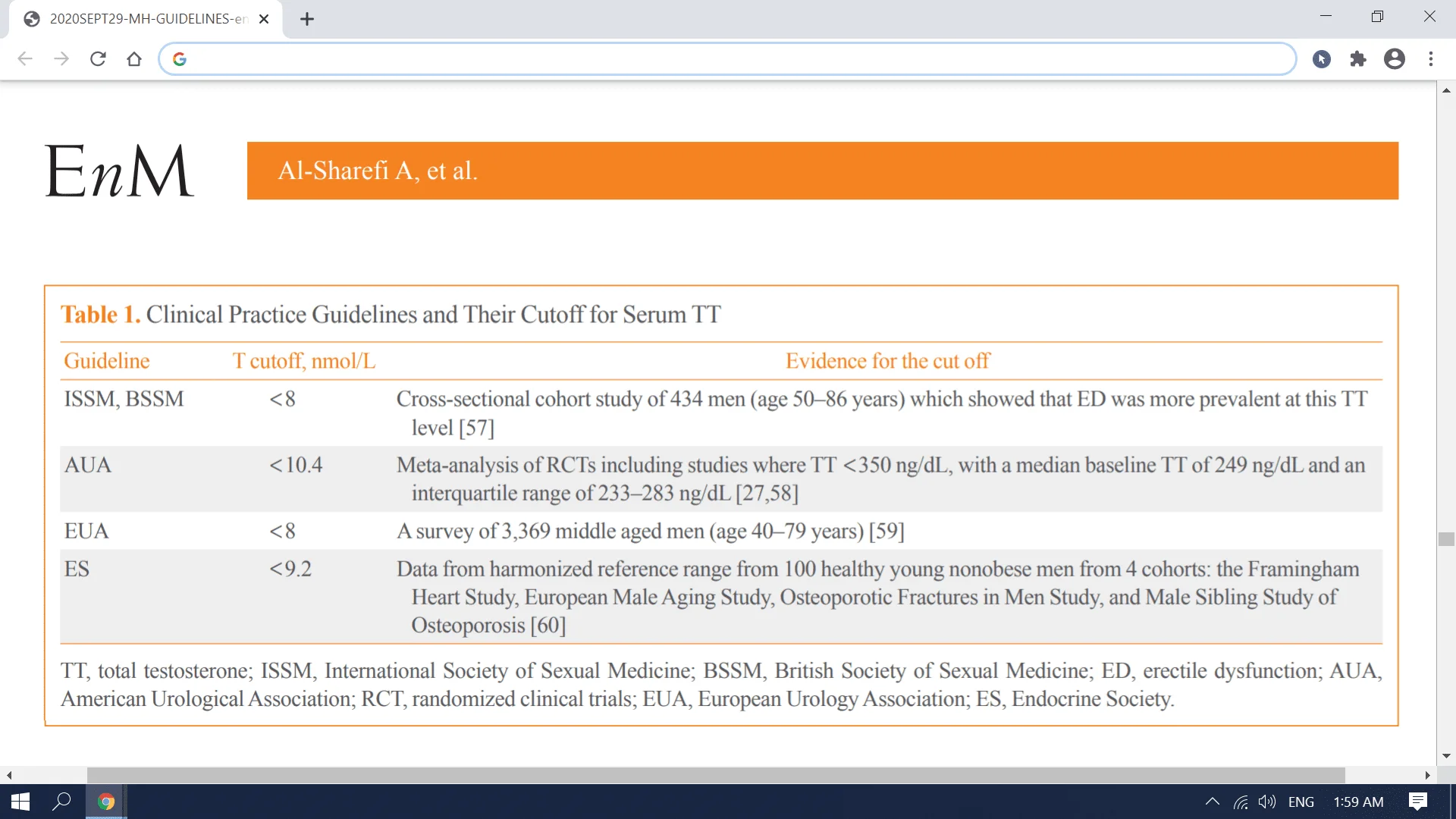Click vertical scrollbar up arrow

pyautogui.click(x=1446, y=90)
